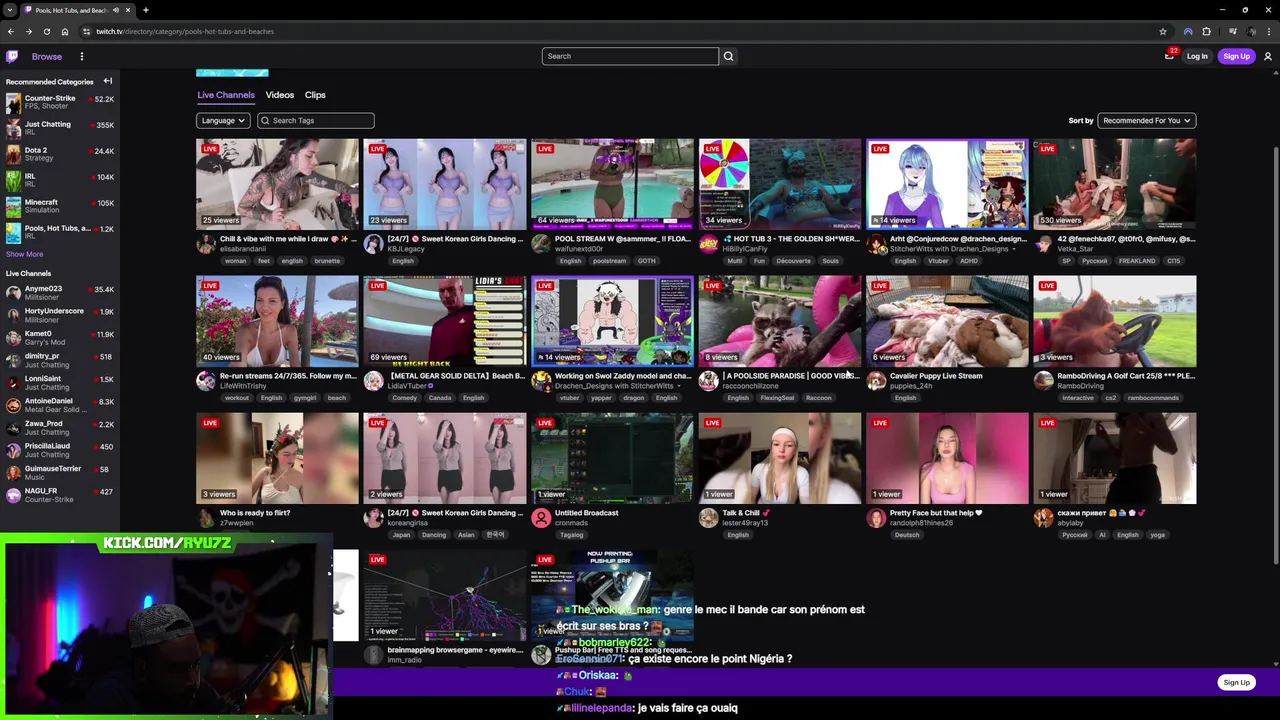Open the browser extensions puzzle icon
The image size is (1280, 720).
[x=1207, y=31]
